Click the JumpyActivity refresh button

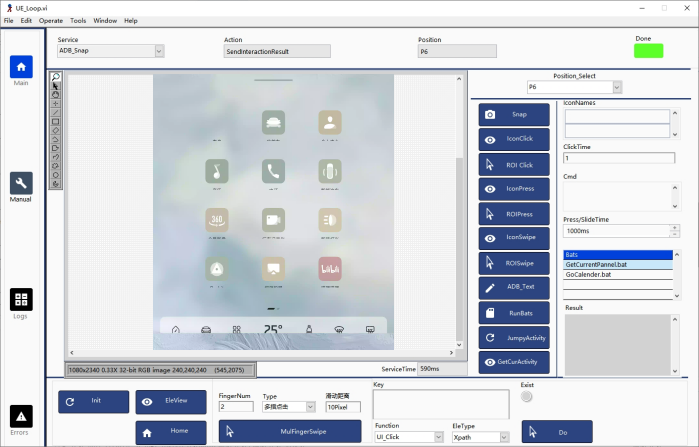coord(514,337)
